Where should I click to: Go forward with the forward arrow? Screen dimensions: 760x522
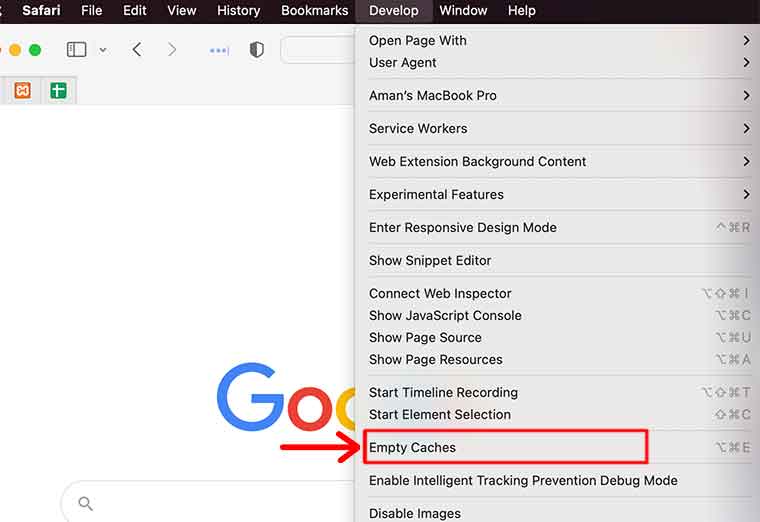coord(172,49)
